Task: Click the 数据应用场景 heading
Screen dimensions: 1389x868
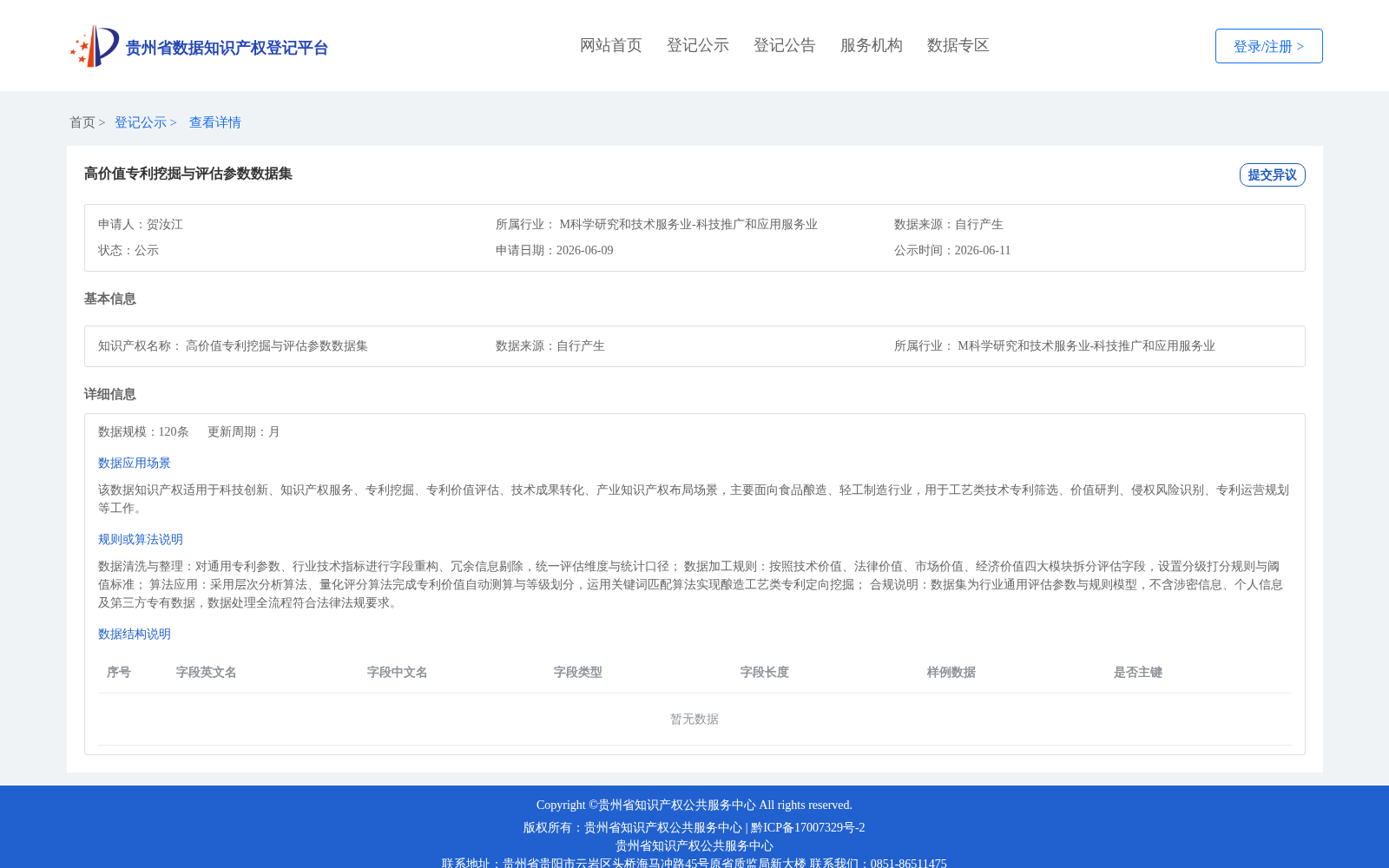Action: [135, 463]
